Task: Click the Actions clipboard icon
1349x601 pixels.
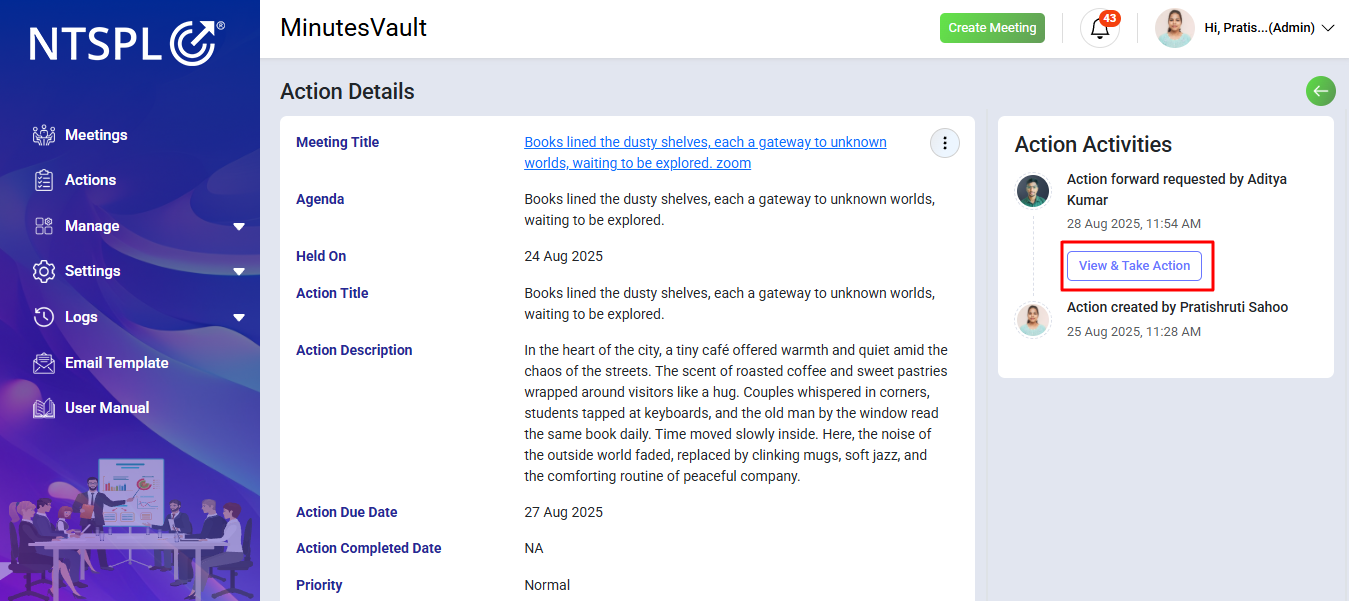Action: tap(44, 180)
